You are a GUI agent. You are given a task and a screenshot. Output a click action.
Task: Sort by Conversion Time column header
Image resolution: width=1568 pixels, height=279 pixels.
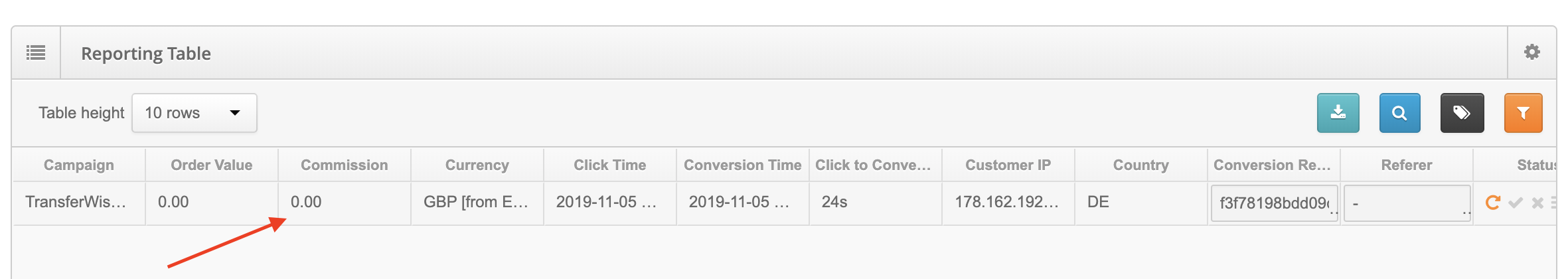tap(742, 165)
